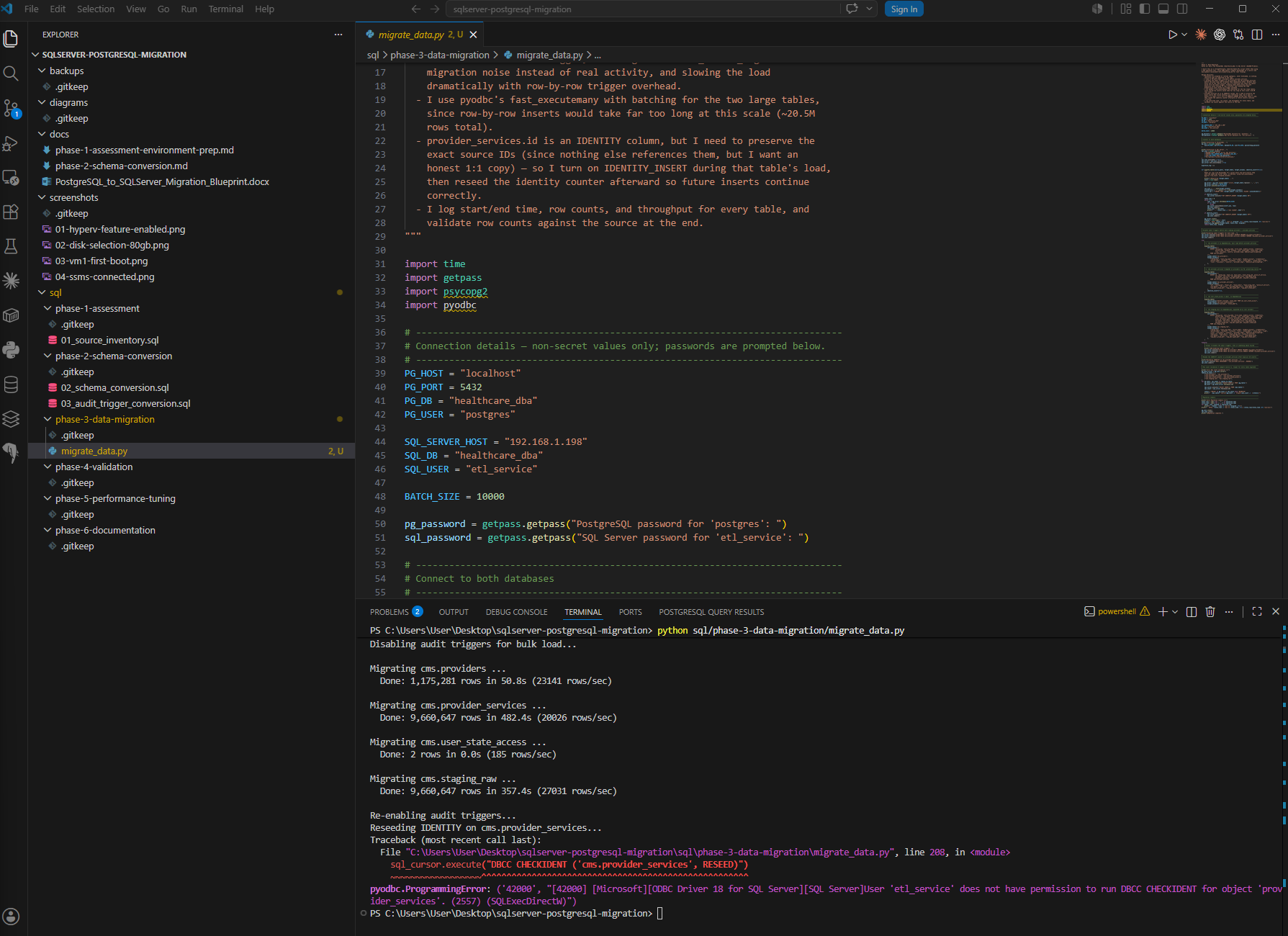Collapse the screenshots folder
The width and height of the screenshot is (1288, 936).
coord(42,197)
